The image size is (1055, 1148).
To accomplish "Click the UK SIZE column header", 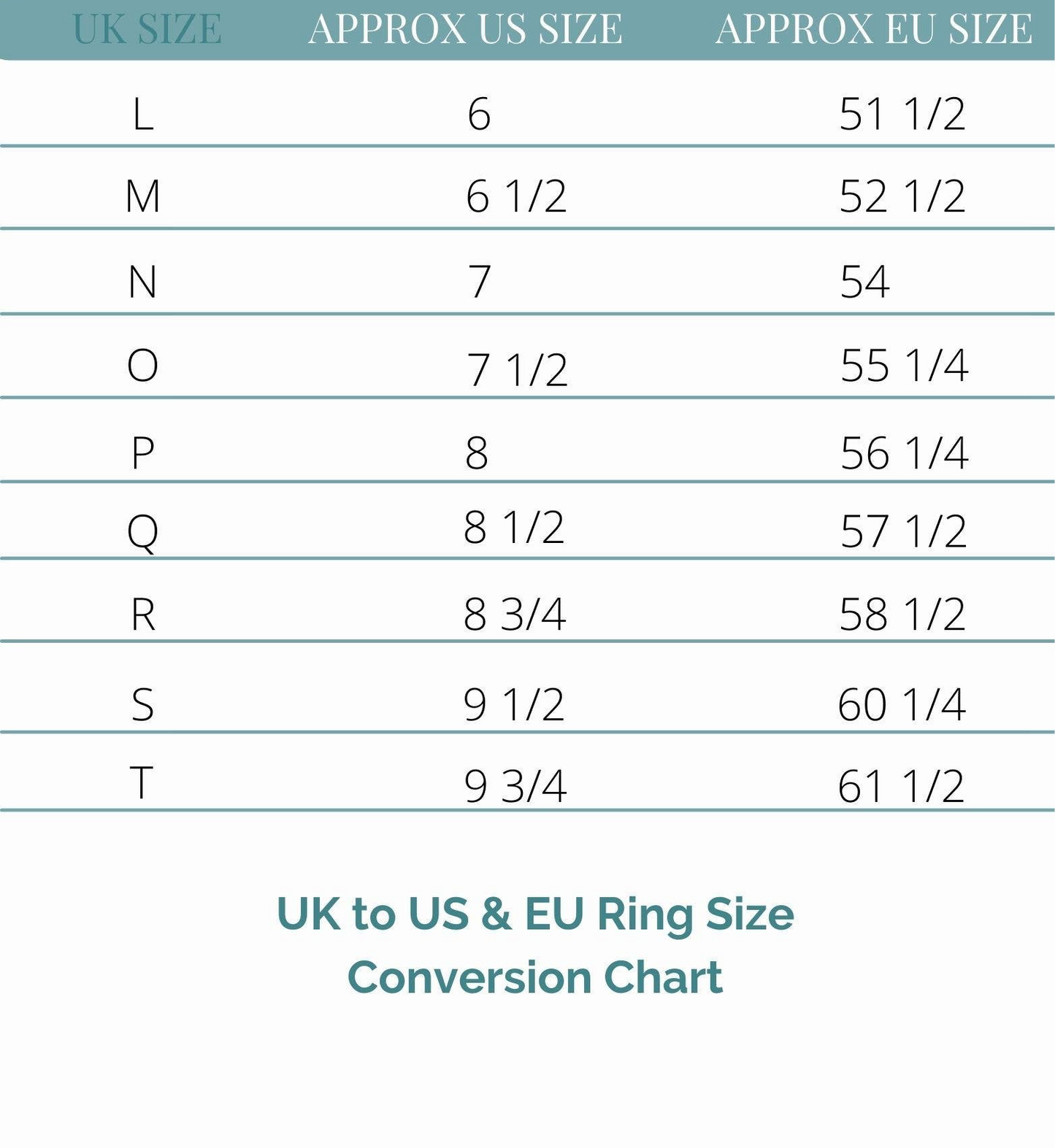I will (x=147, y=29).
